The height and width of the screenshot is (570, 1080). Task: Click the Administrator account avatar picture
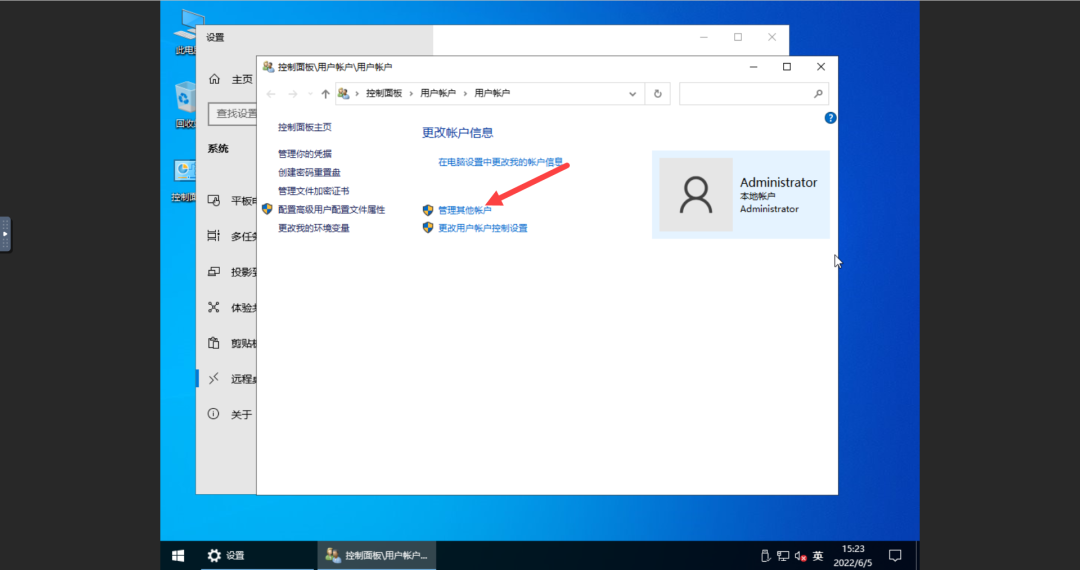696,195
